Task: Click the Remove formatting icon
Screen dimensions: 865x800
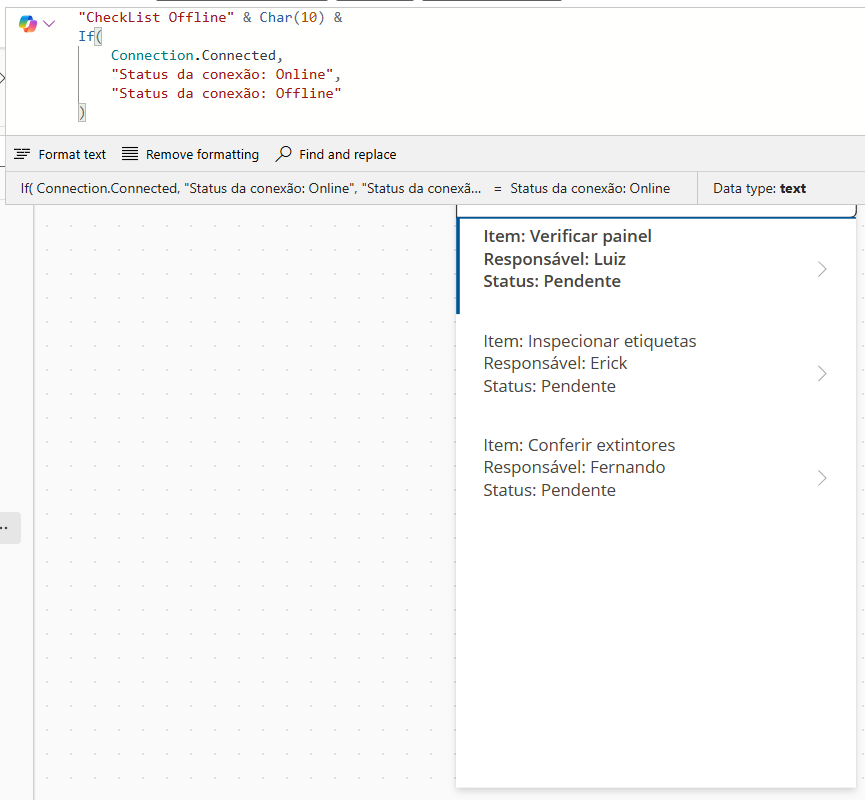Action: pyautogui.click(x=130, y=154)
